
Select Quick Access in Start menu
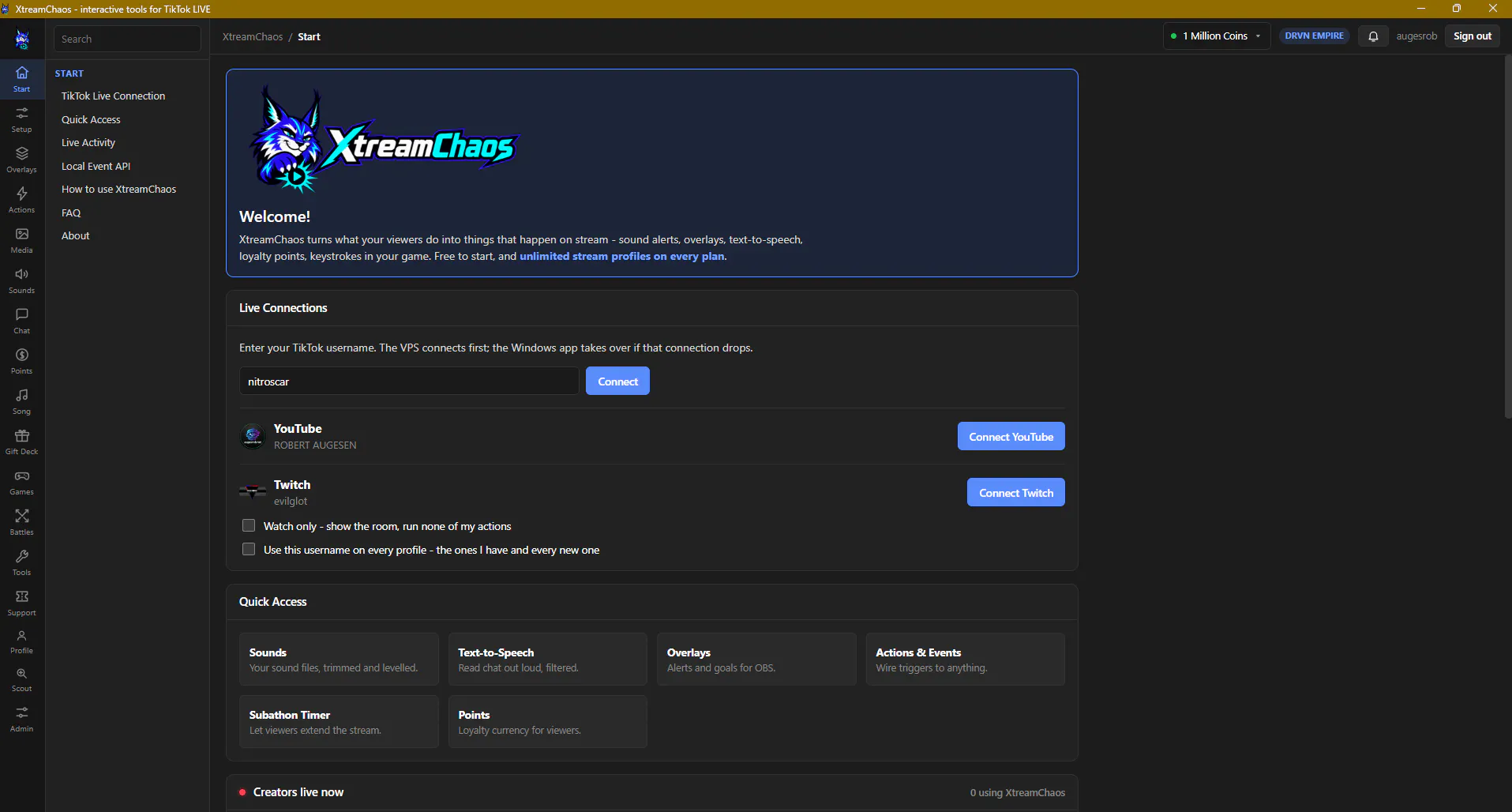click(x=91, y=120)
